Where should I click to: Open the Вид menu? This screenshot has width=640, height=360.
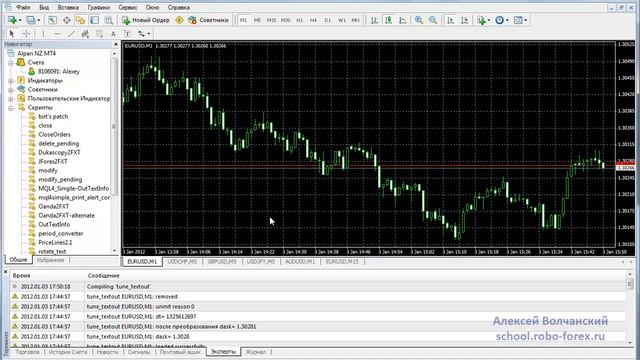coord(44,7)
